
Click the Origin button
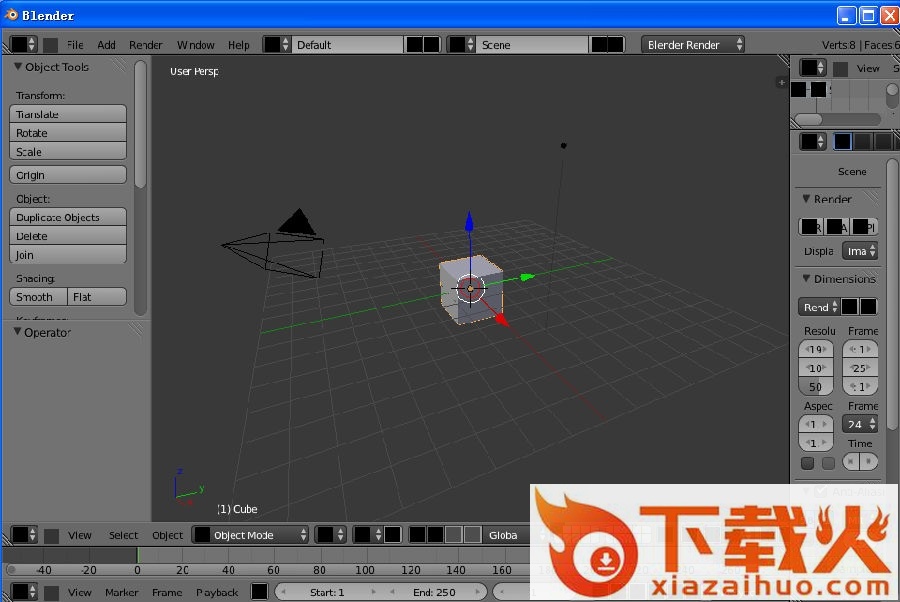click(68, 175)
